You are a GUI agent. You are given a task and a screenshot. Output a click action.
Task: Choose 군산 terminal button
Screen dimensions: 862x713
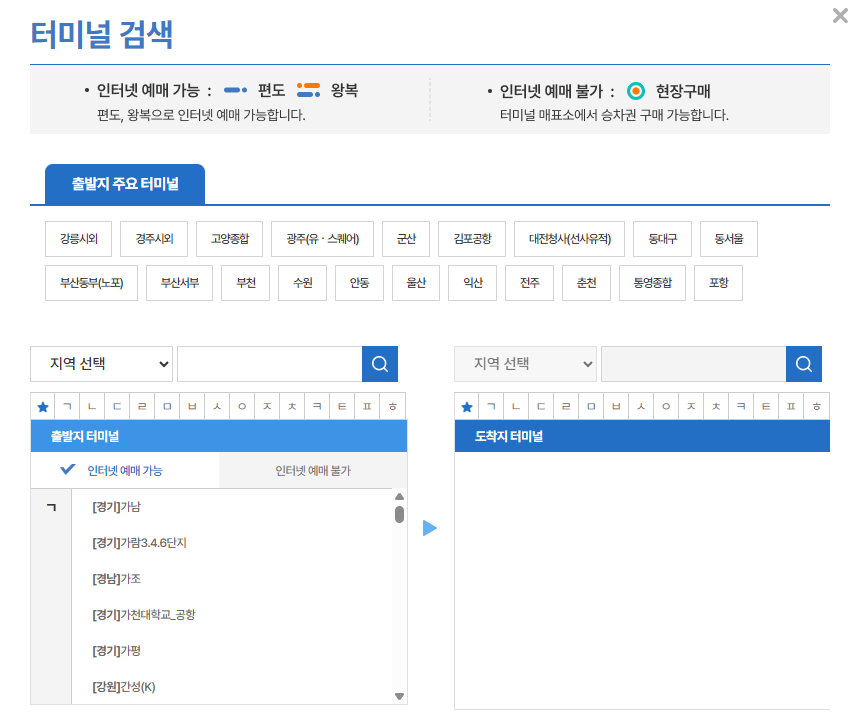[x=406, y=239]
